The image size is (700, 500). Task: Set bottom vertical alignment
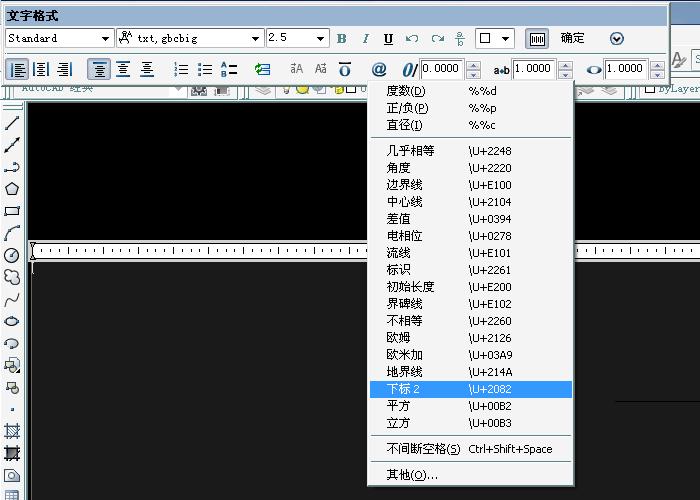(x=147, y=70)
